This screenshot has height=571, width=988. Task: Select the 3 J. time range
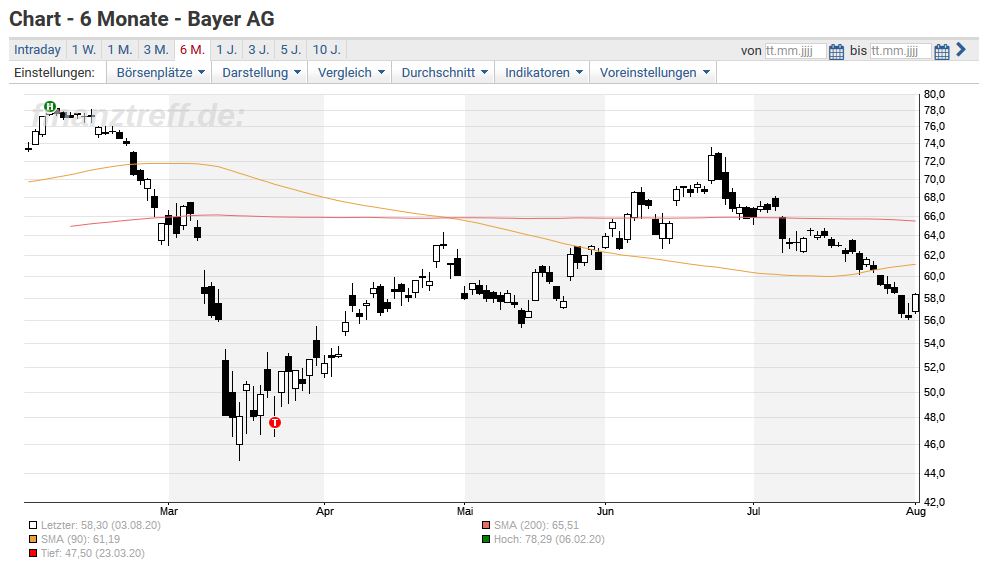(258, 49)
